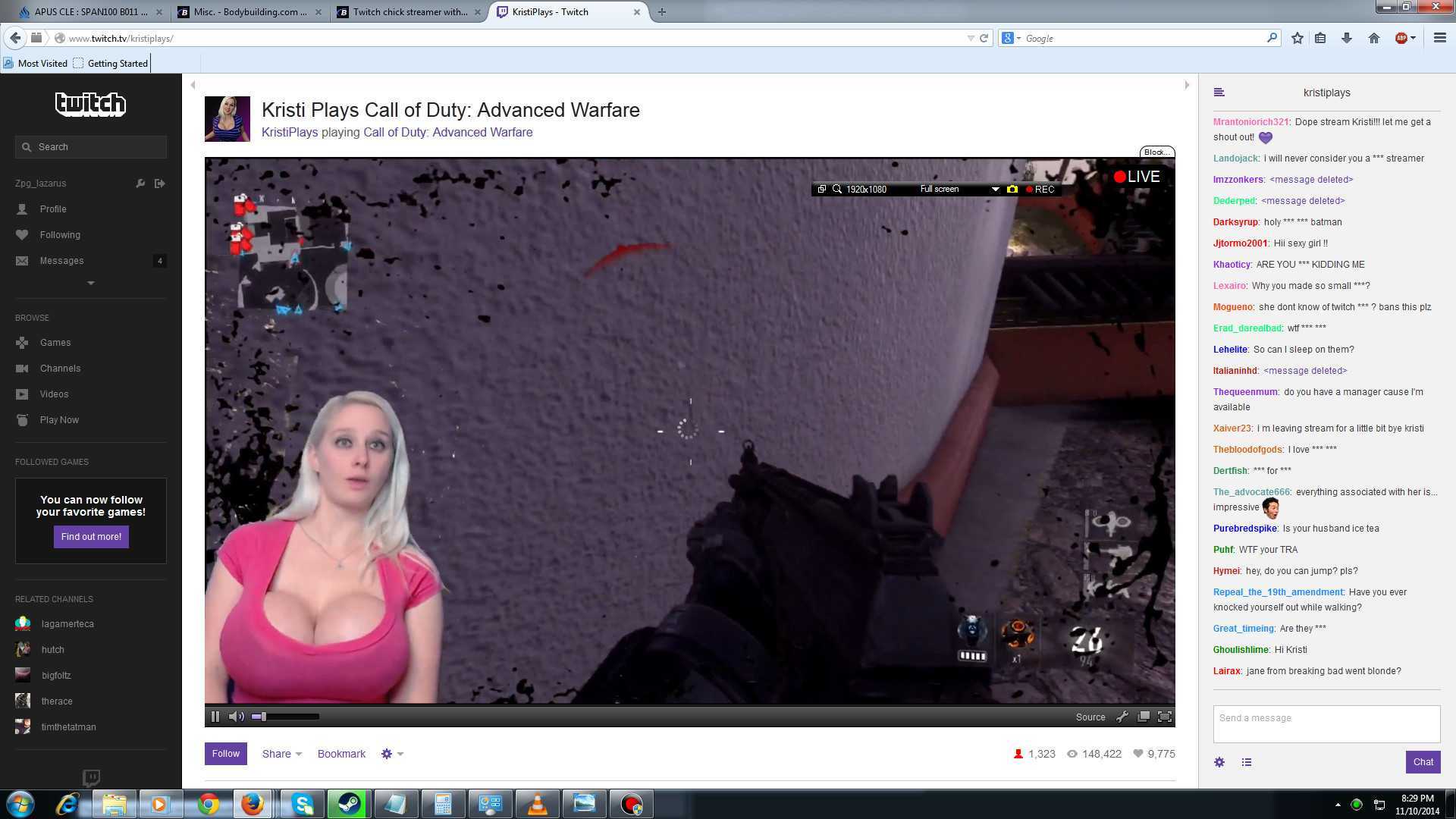Screen dimensions: 1456x819
Task: Reload the page with the refresh icon
Action: click(984, 38)
